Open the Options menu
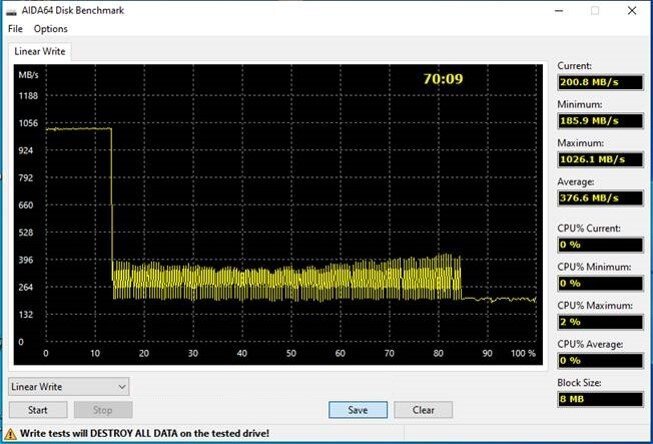Viewport: 653px width, 444px height. (50, 29)
